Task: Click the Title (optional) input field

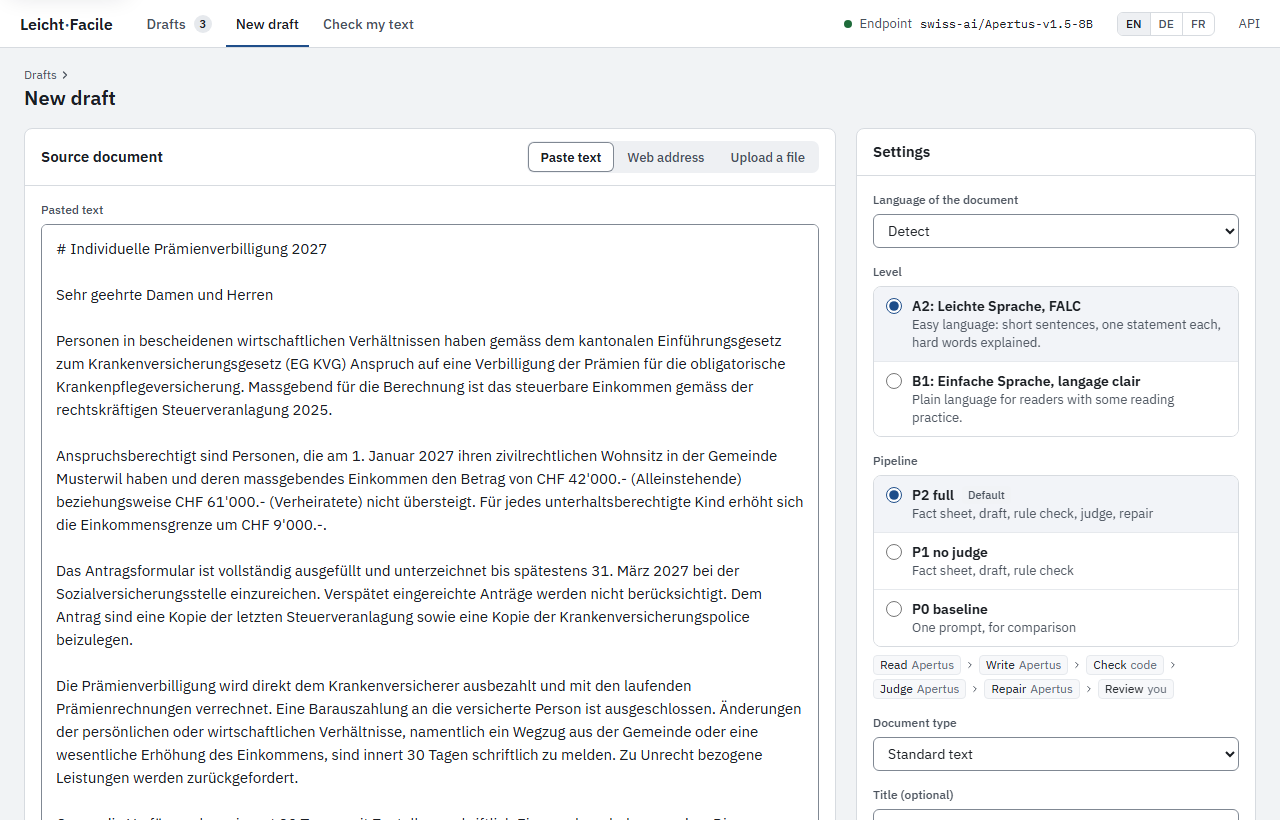Action: tap(1056, 815)
